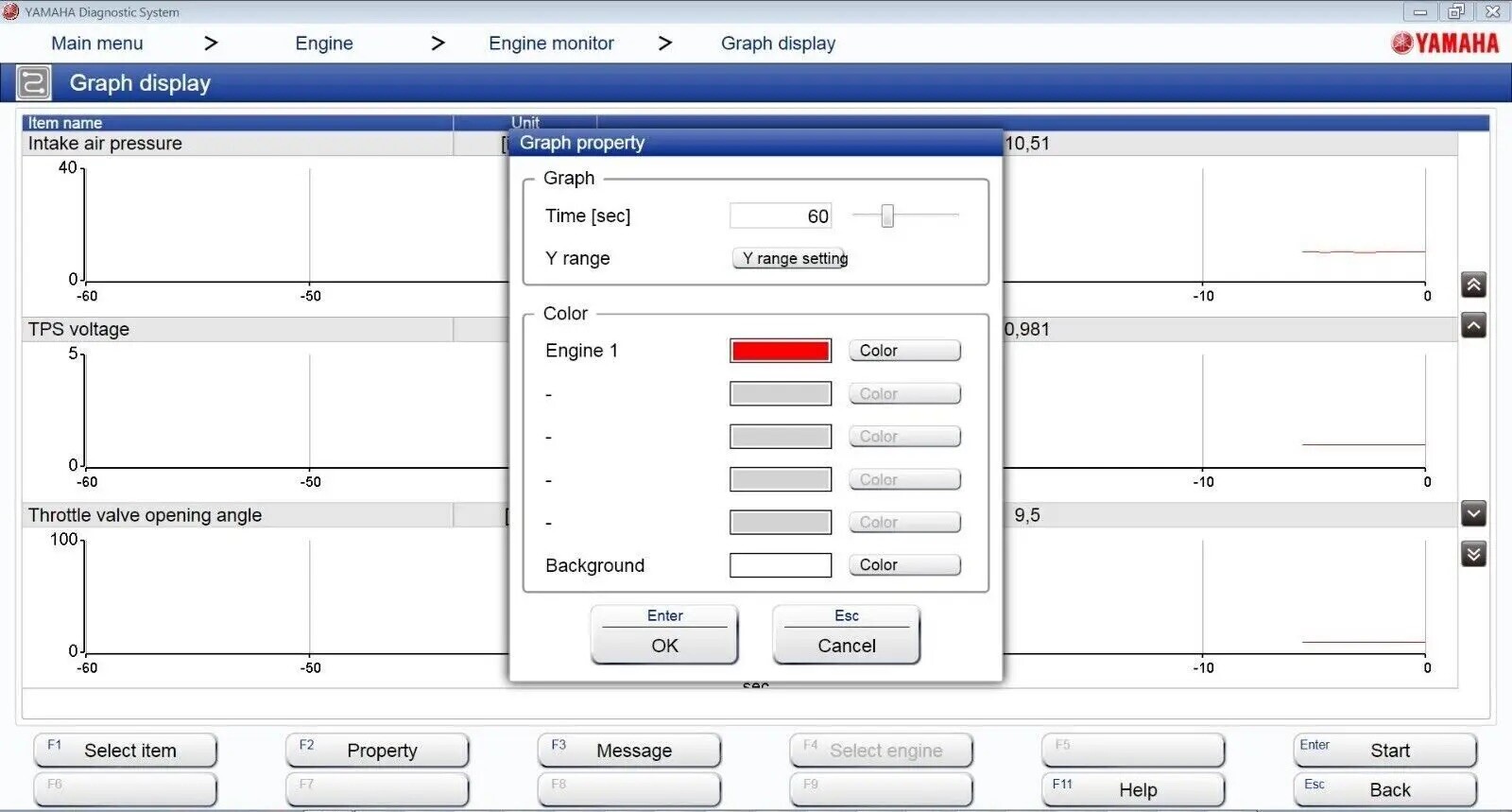
Task: Click the value 10,51
Action: [1027, 144]
